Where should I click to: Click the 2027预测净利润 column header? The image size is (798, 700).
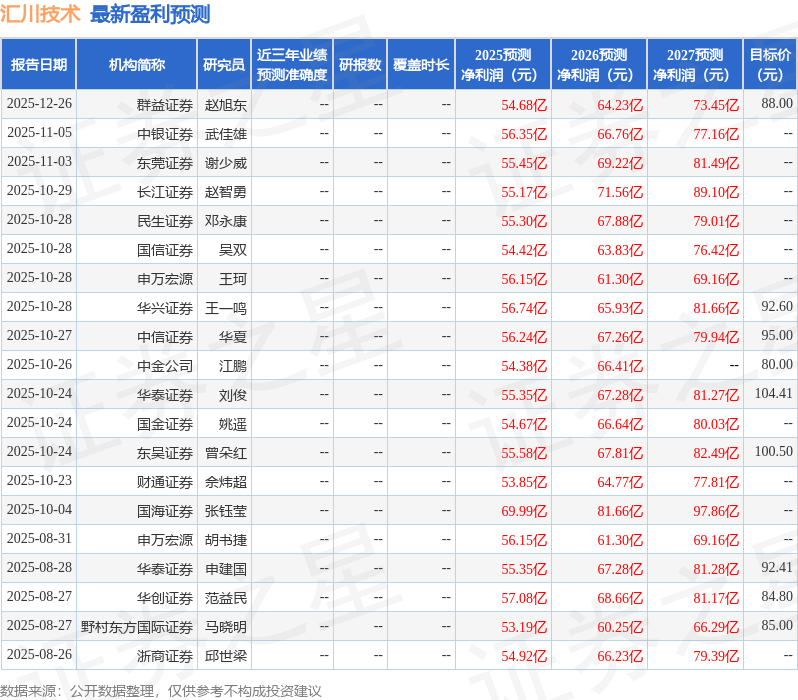point(695,64)
